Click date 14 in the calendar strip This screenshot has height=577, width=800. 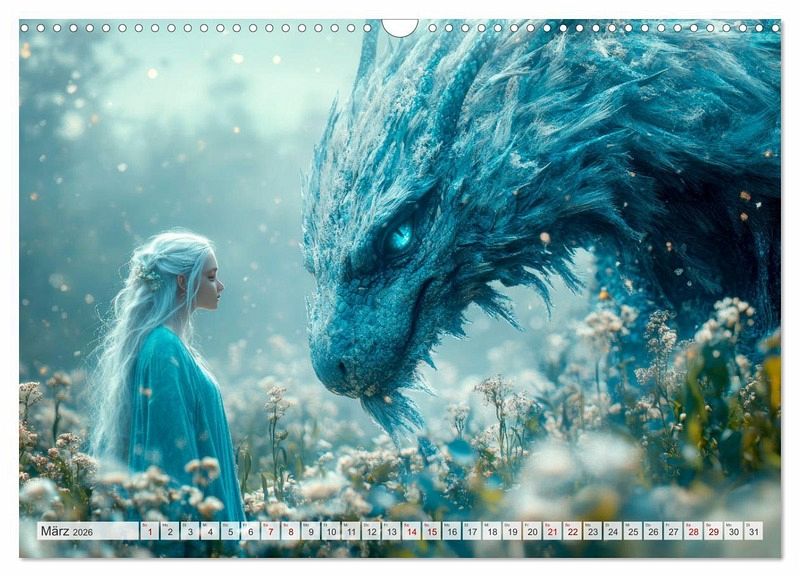(x=411, y=531)
